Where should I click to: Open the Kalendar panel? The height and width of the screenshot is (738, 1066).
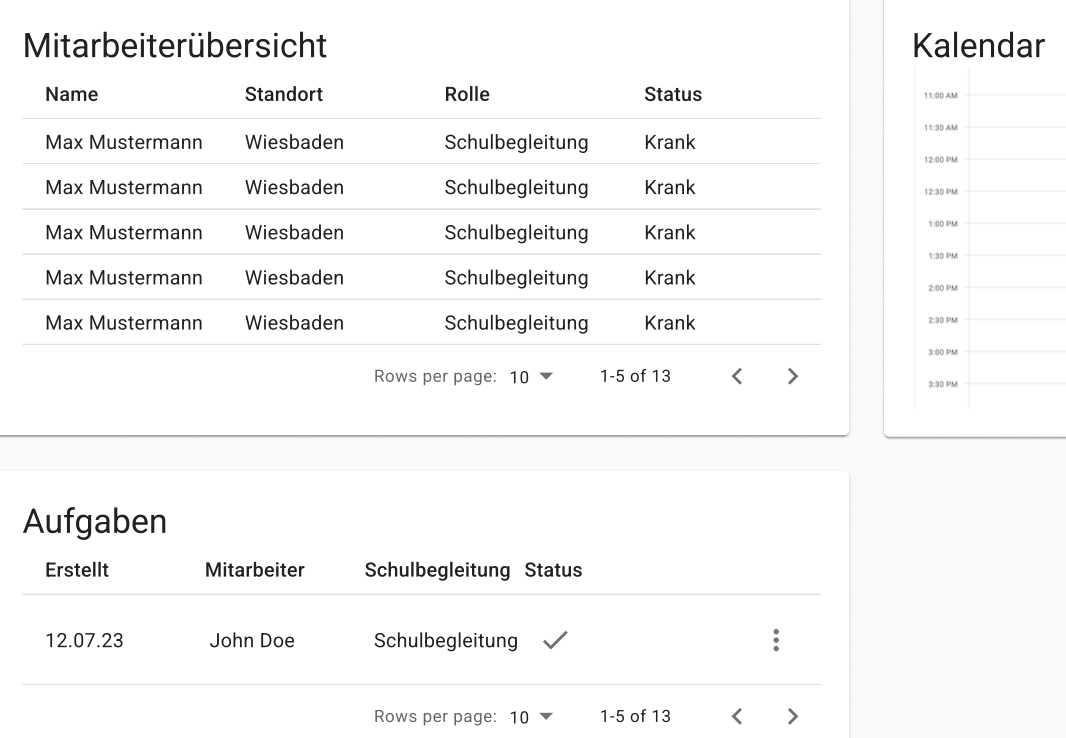(978, 45)
